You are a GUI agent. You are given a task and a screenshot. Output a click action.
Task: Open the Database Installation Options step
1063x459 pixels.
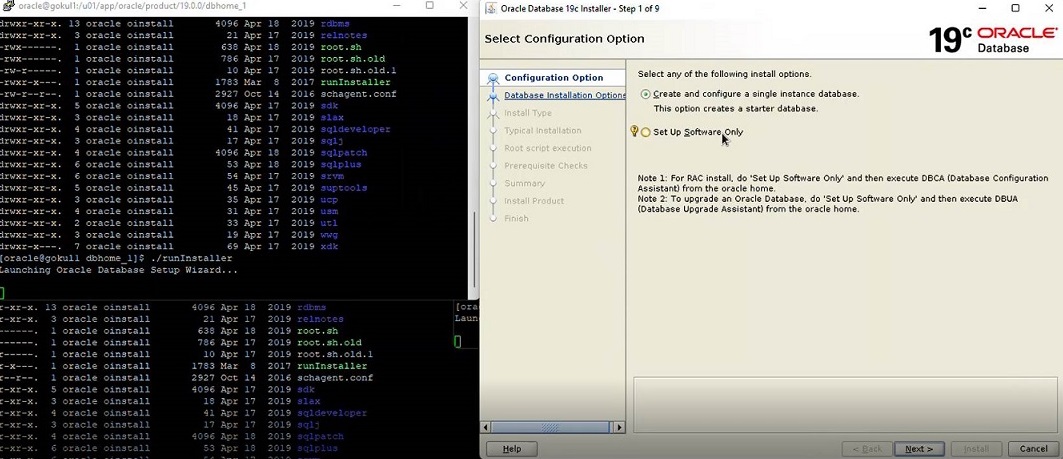[564, 96]
